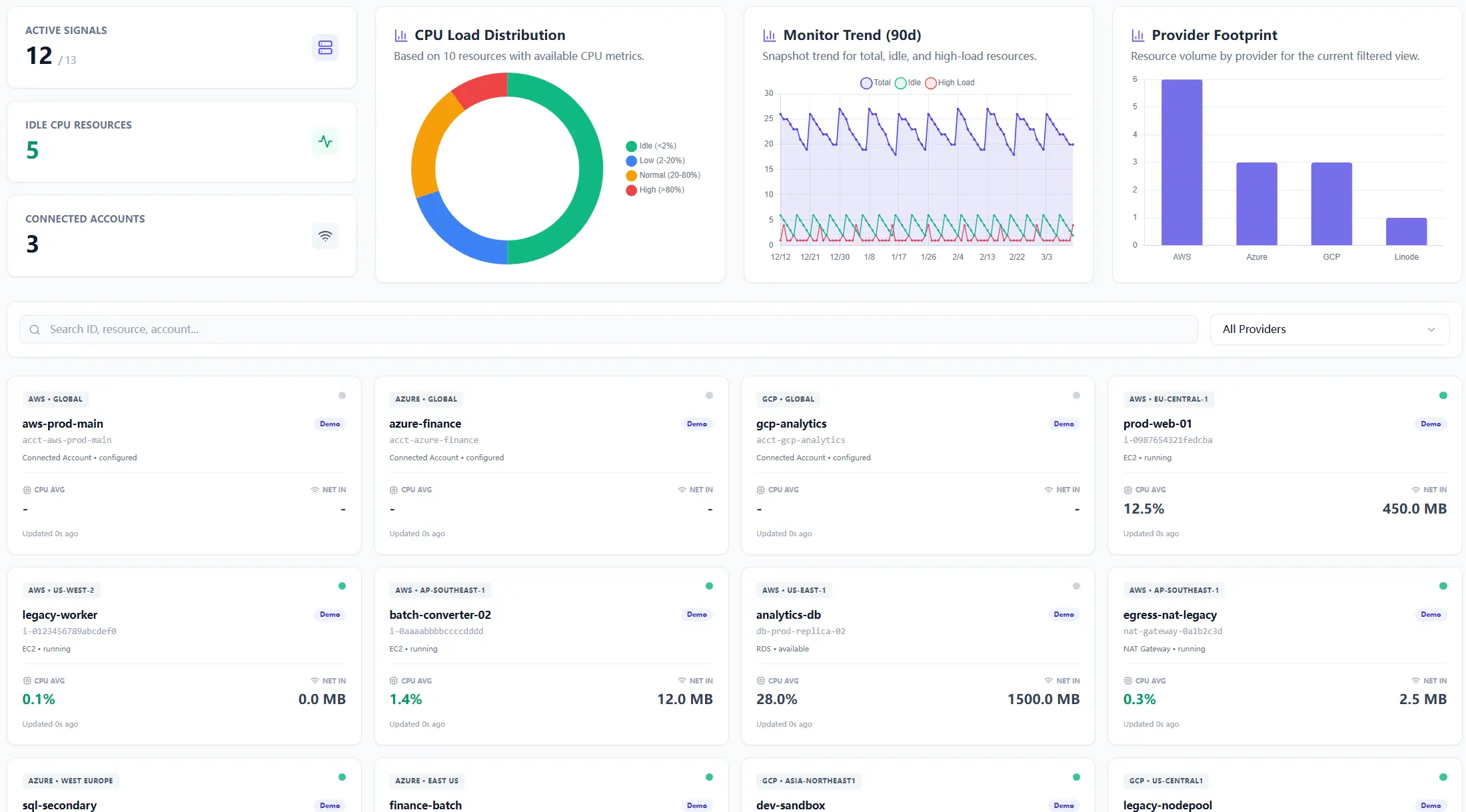Image resolution: width=1466 pixels, height=812 pixels.
Task: Click status dot on batch-converter-02 card
Action: point(709,586)
